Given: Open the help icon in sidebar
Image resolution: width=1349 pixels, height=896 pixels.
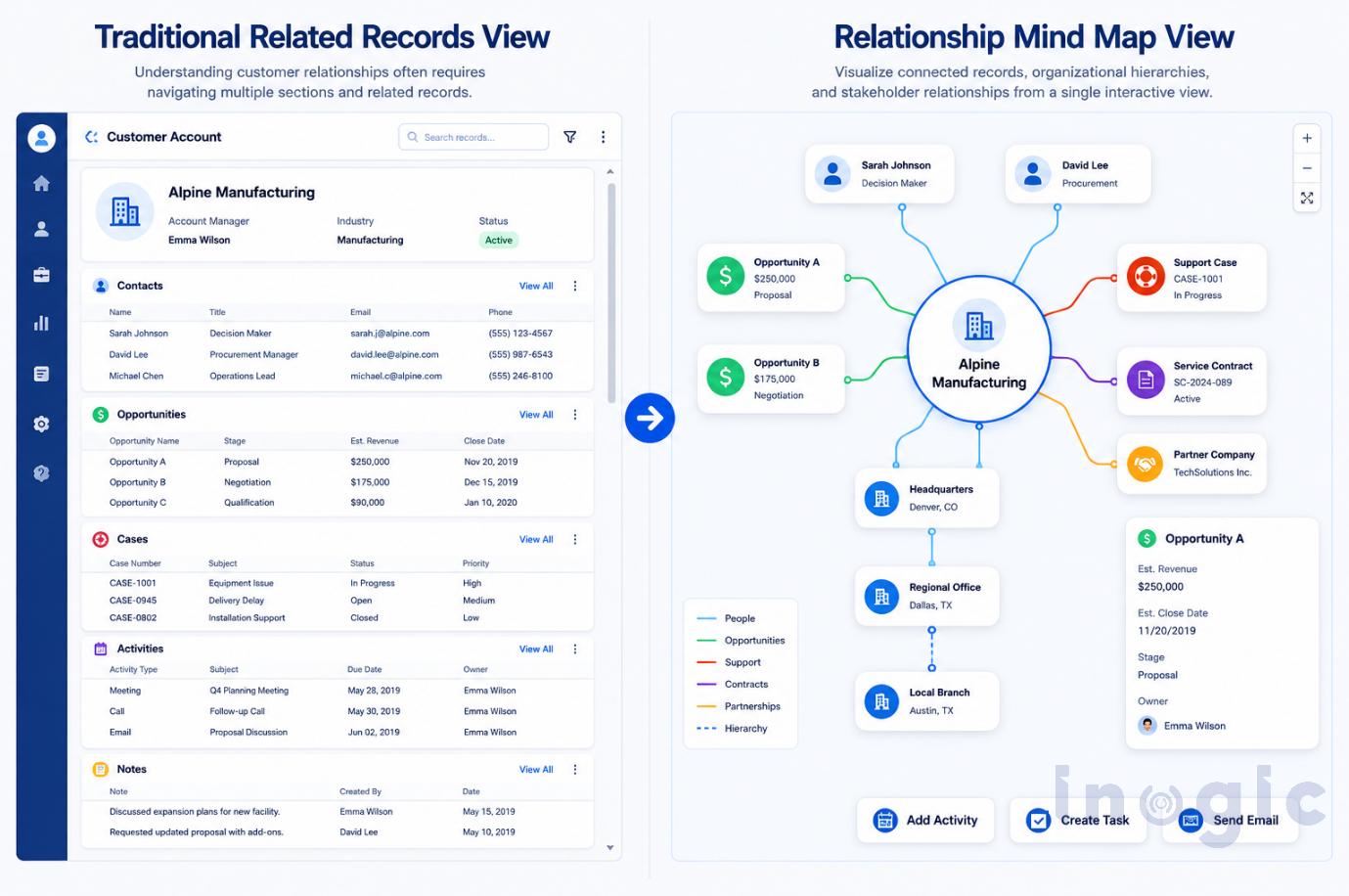Looking at the screenshot, I should pyautogui.click(x=41, y=472).
